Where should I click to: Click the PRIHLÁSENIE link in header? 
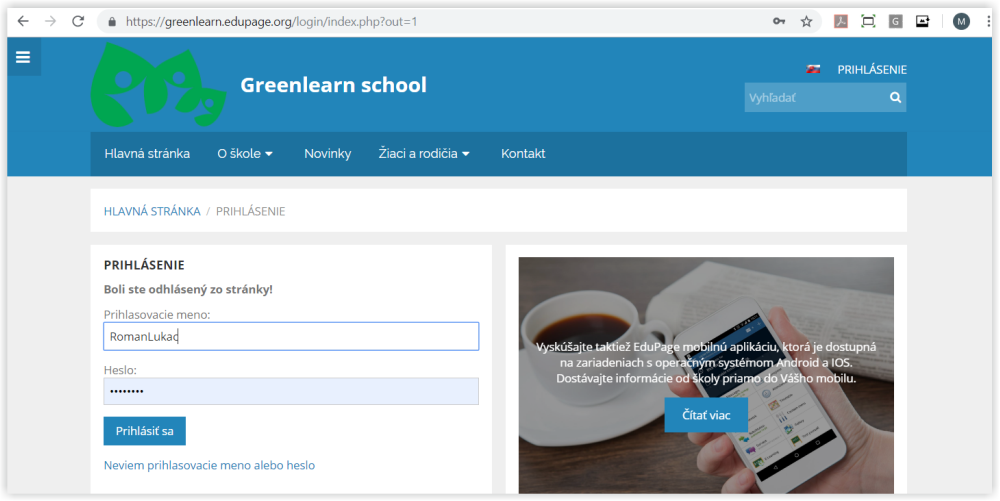pyautogui.click(x=872, y=70)
